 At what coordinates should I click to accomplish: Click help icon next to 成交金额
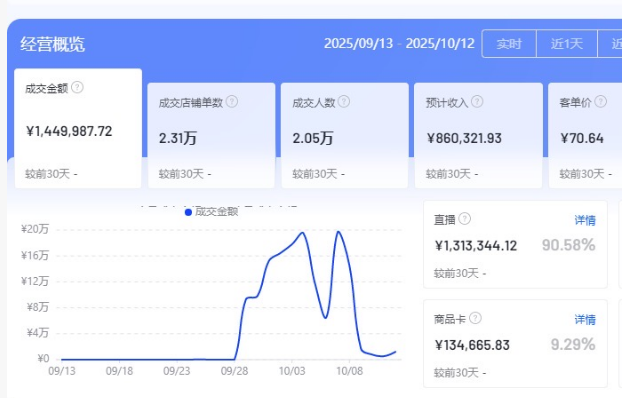click(x=77, y=87)
